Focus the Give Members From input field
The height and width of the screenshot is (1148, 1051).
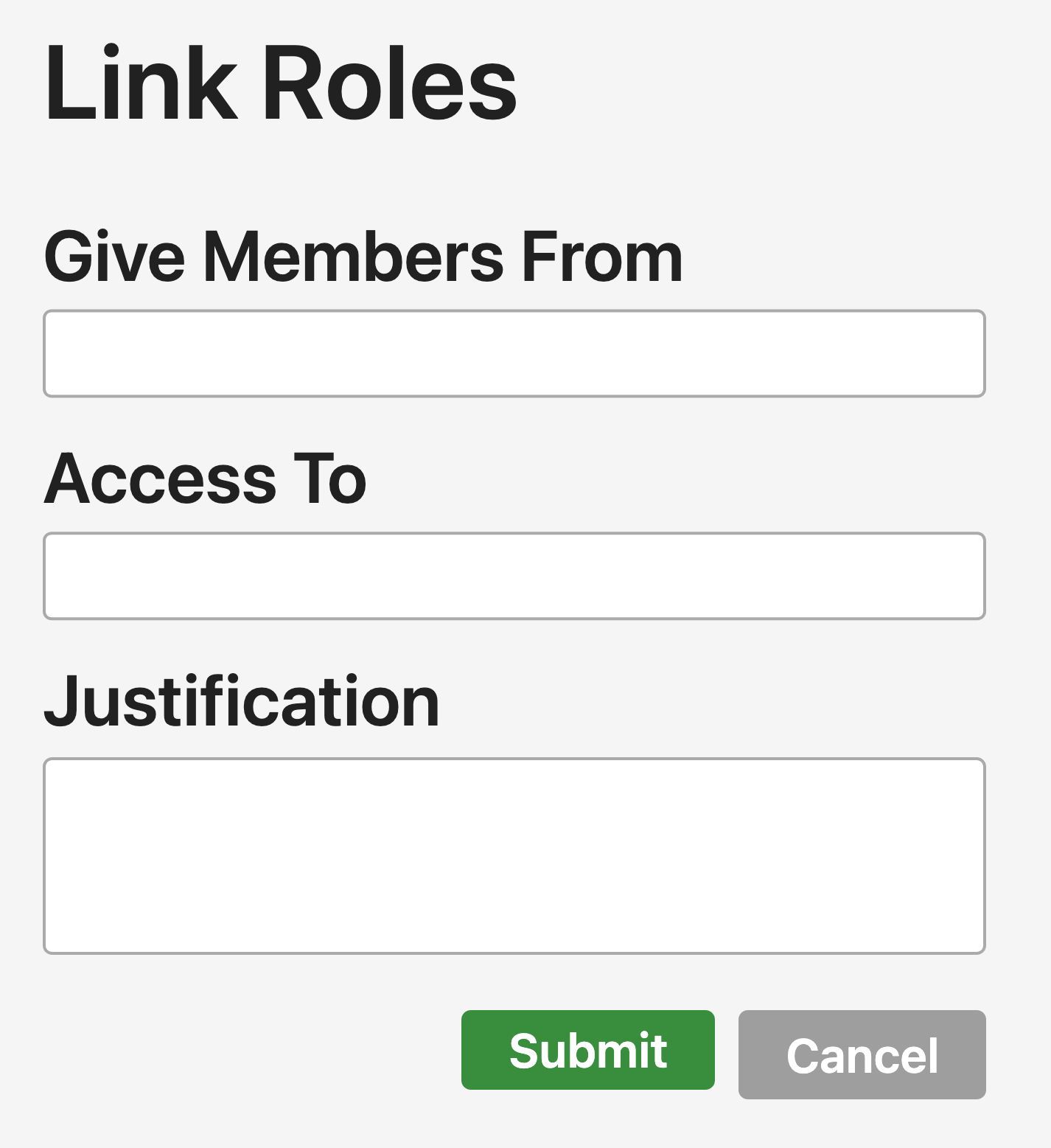(x=514, y=354)
